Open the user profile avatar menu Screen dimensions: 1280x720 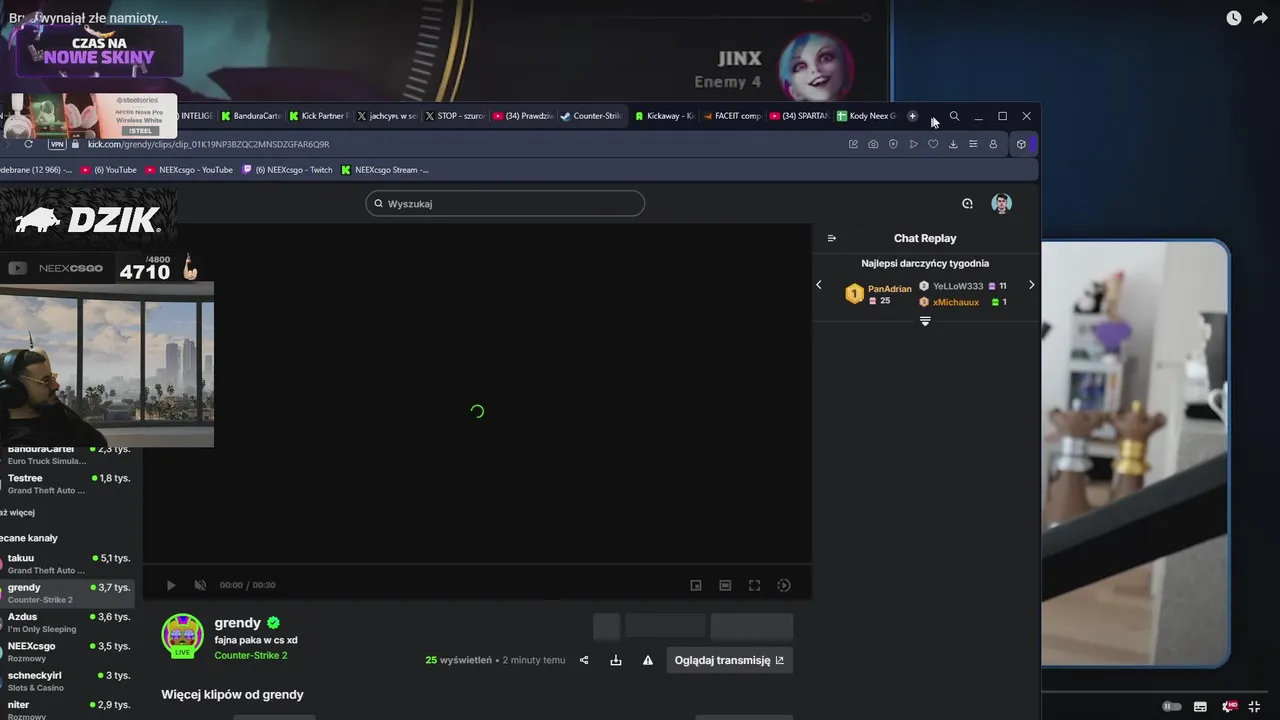tap(1002, 203)
